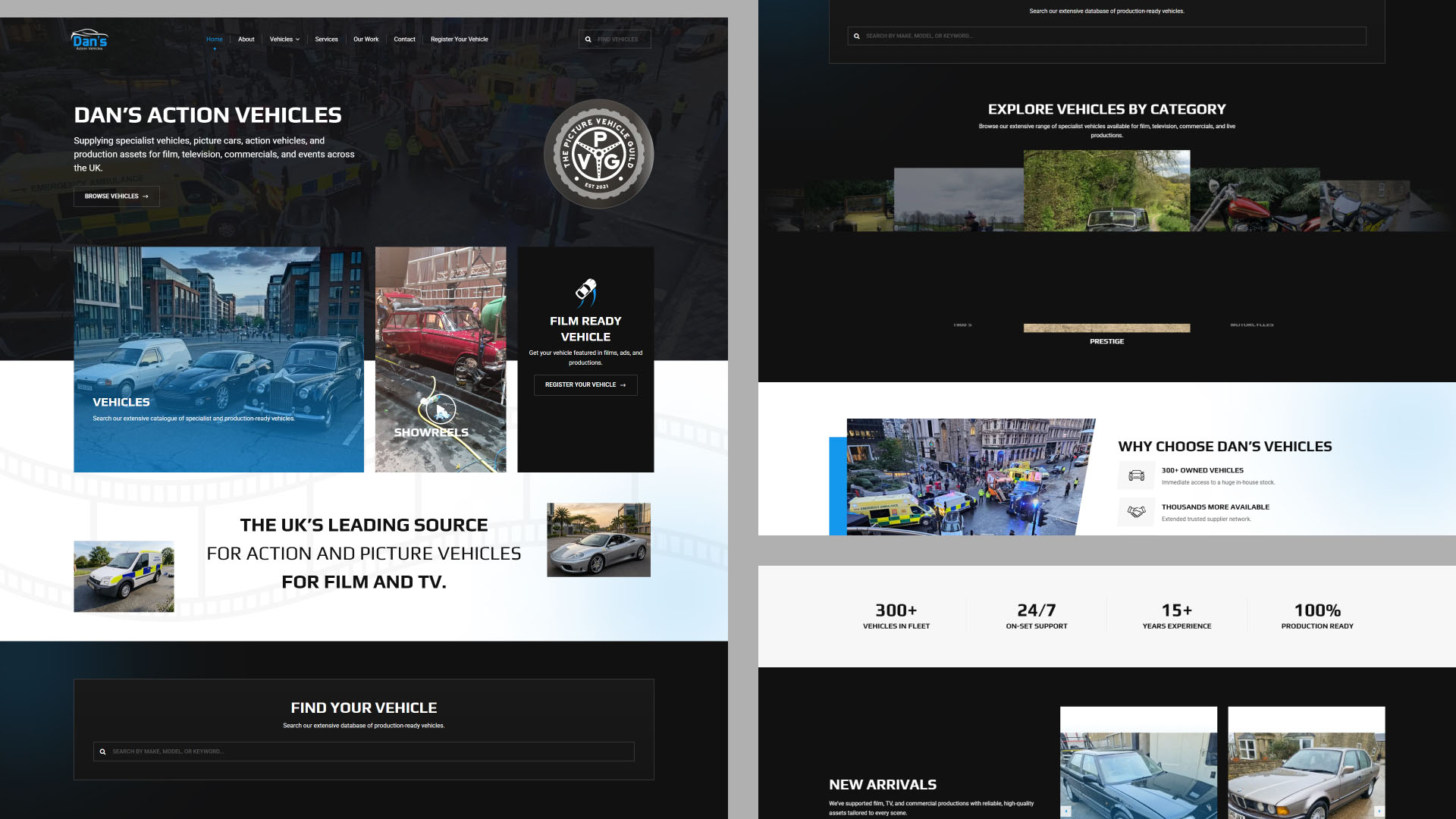Screen dimensions: 1456x819
Task: Go to Our Work page
Action: (x=366, y=39)
